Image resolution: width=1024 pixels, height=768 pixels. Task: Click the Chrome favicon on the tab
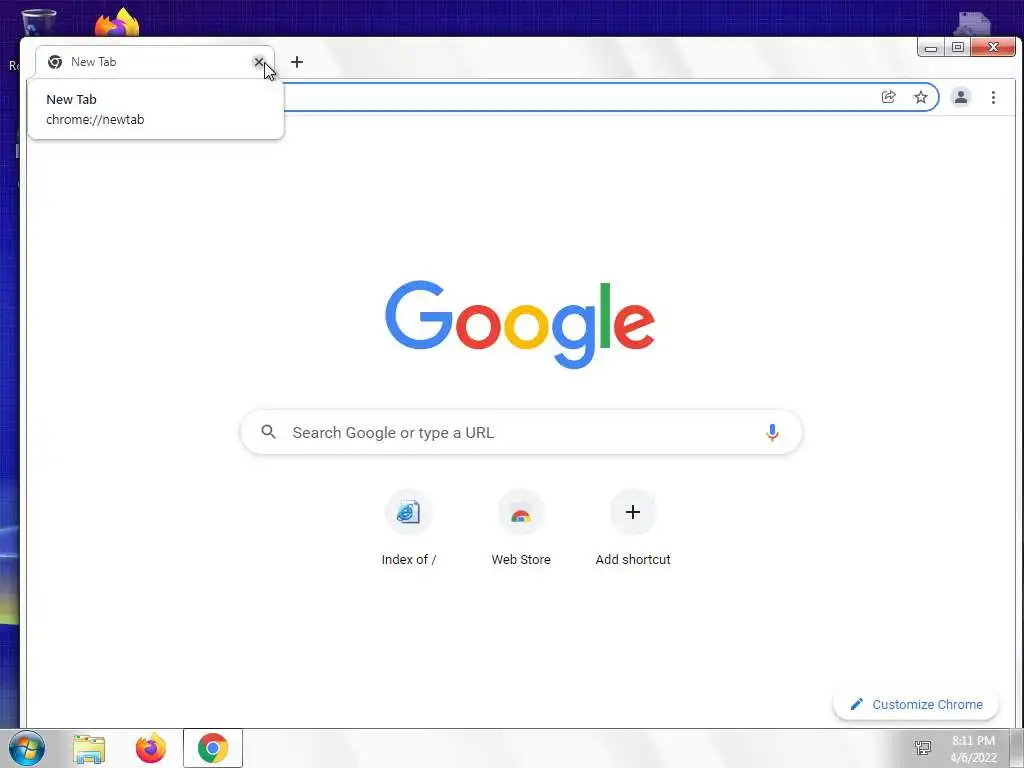[x=55, y=62]
